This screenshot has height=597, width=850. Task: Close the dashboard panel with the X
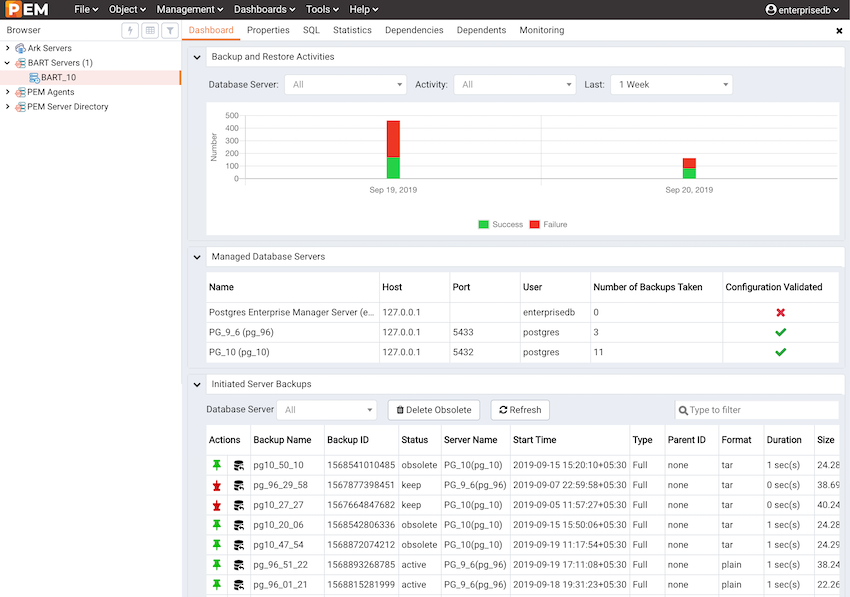coord(839,31)
